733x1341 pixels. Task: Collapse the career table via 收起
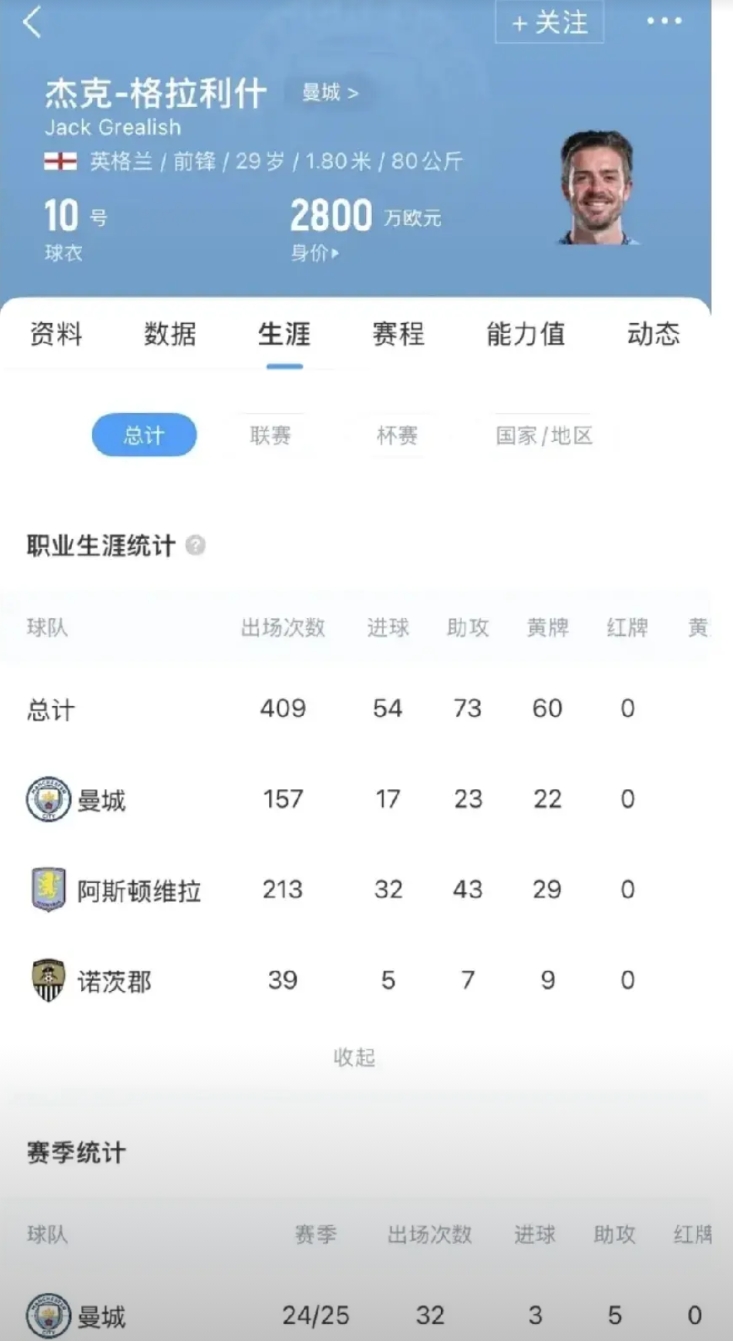pos(354,1057)
